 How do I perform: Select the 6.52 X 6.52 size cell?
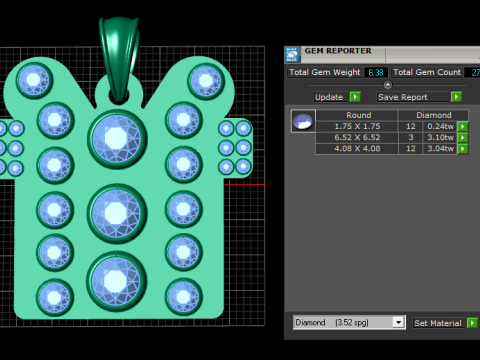pos(357,138)
